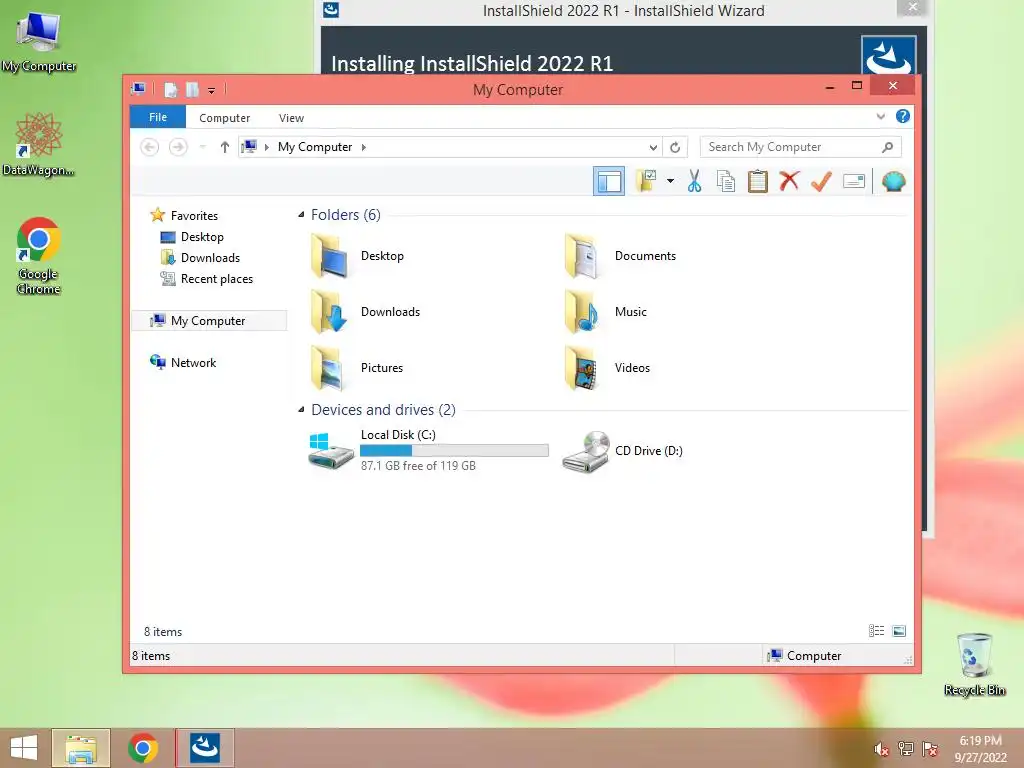
Task: Click the Local Disk C: usage bar
Action: (454, 451)
